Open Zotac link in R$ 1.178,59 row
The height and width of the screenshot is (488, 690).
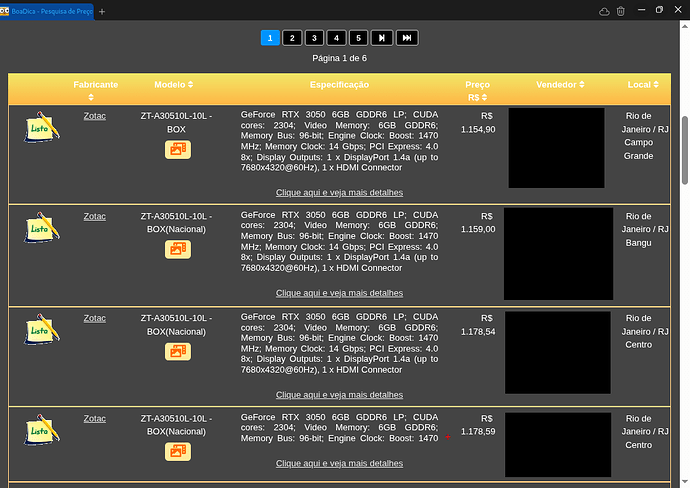pos(95,418)
